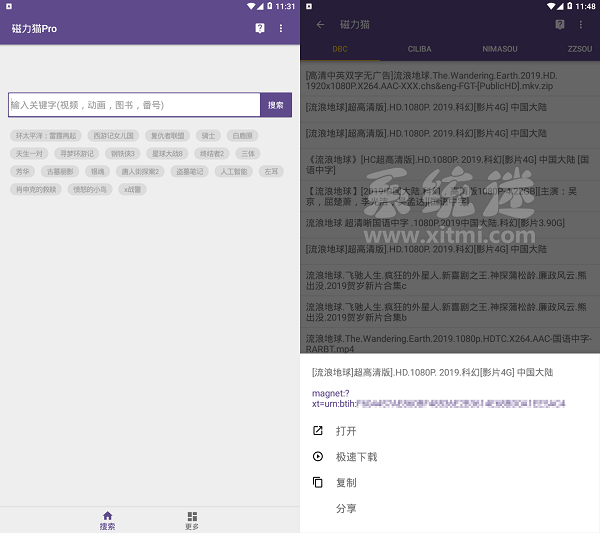The image size is (600, 533).
Task: Tap the 盗墓笔记 suggestion chip
Action: coord(189,172)
